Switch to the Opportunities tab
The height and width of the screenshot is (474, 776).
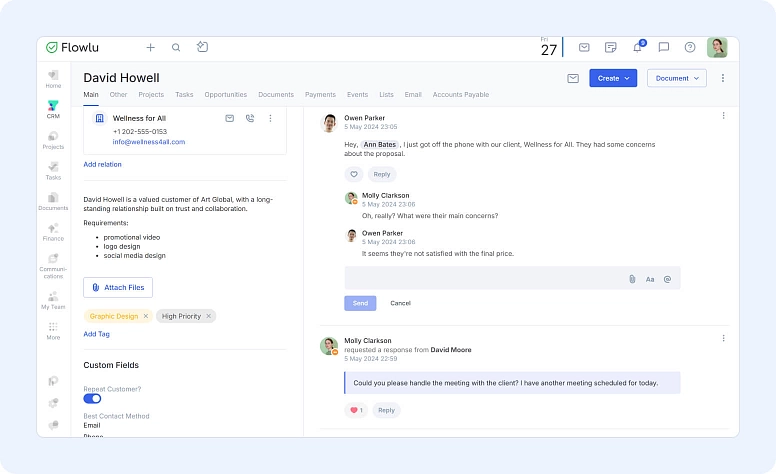225,95
